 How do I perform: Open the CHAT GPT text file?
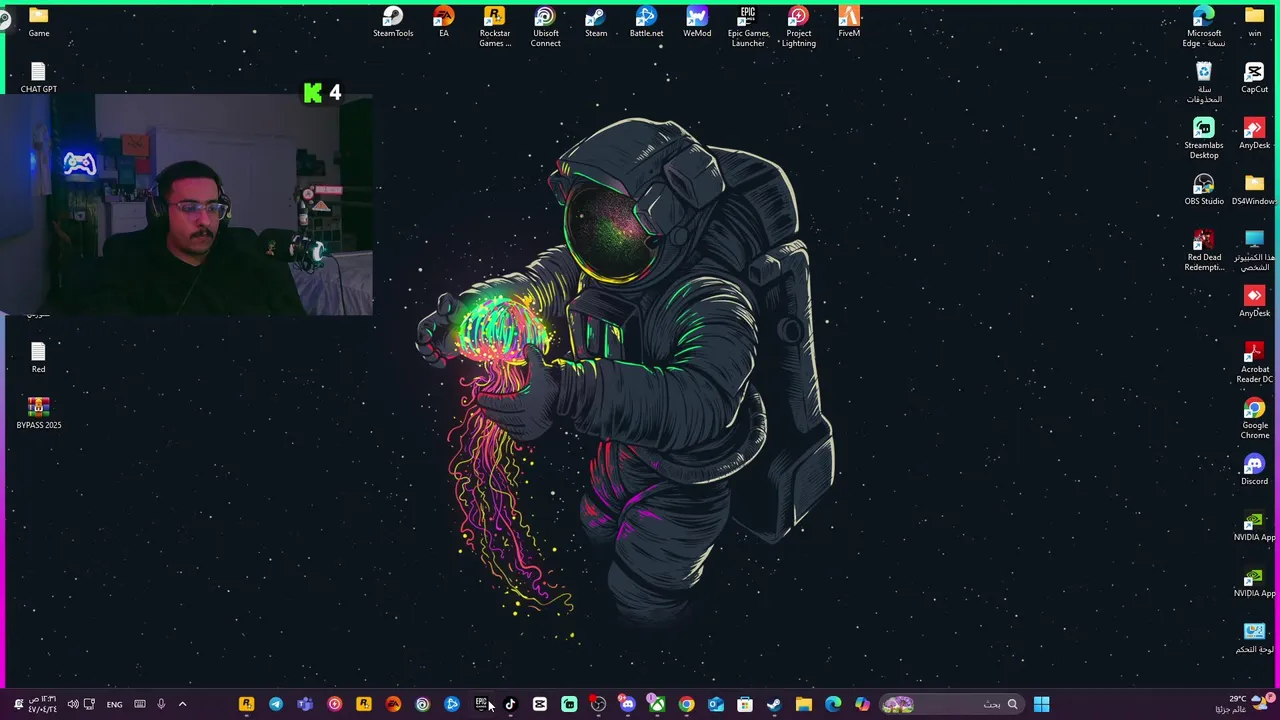point(38,78)
